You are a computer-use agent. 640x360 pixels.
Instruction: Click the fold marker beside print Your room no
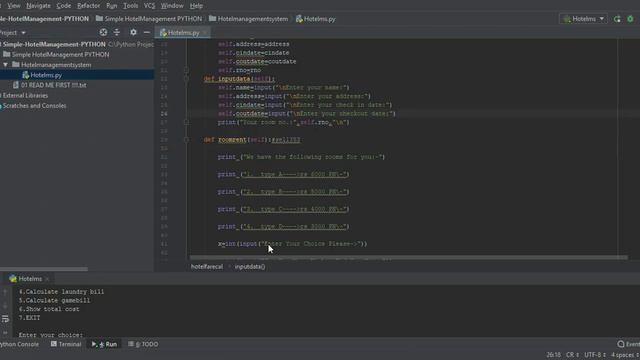pos(186,122)
